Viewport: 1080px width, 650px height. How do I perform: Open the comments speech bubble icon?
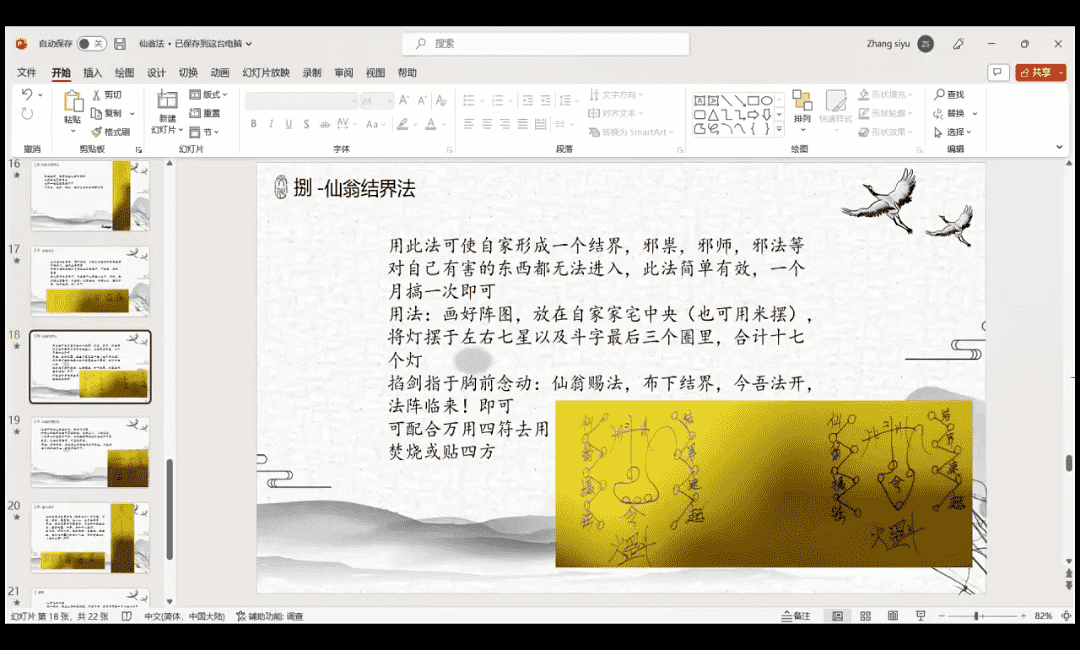click(x=997, y=73)
